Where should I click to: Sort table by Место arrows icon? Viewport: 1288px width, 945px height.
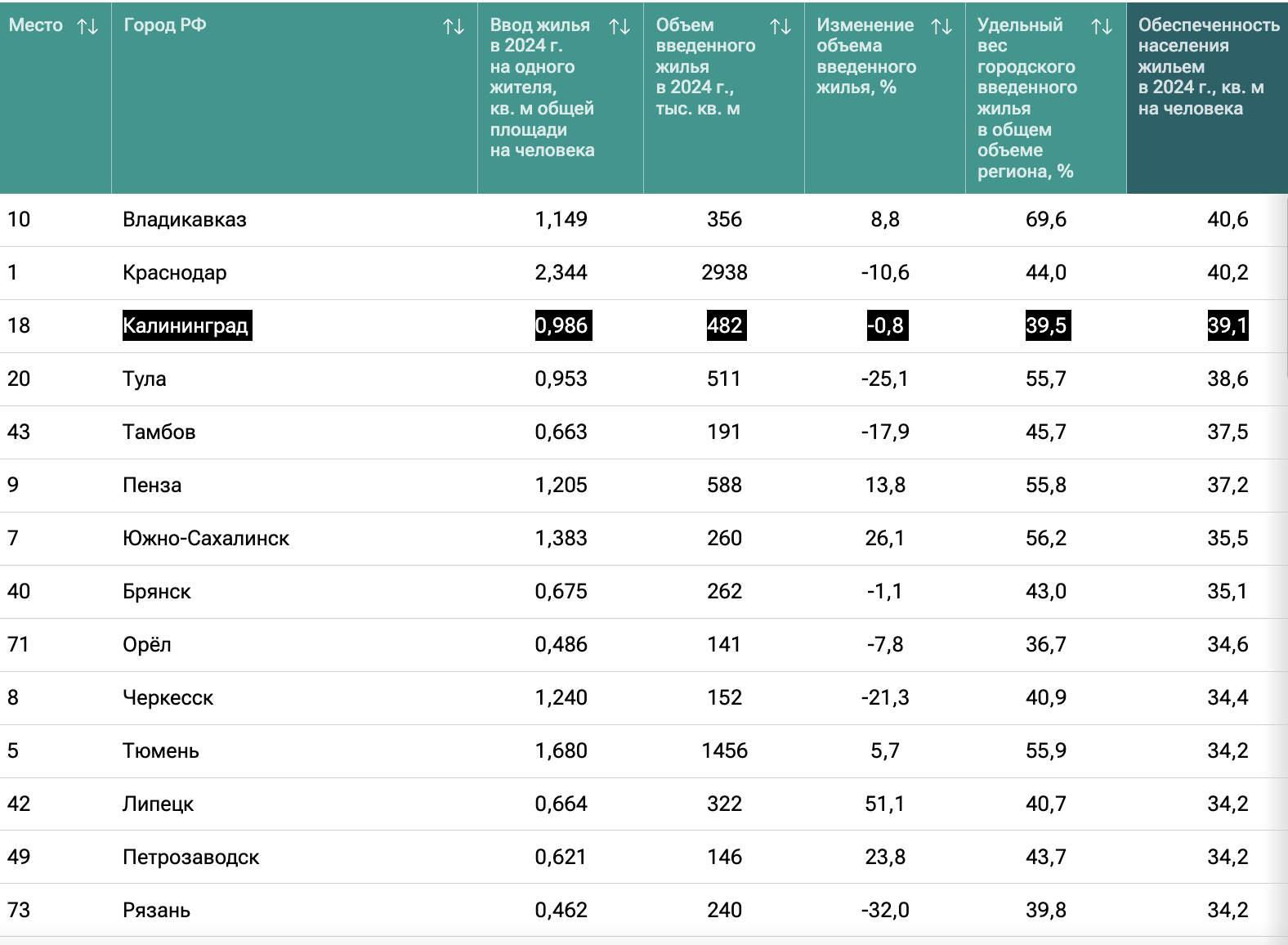point(87,26)
